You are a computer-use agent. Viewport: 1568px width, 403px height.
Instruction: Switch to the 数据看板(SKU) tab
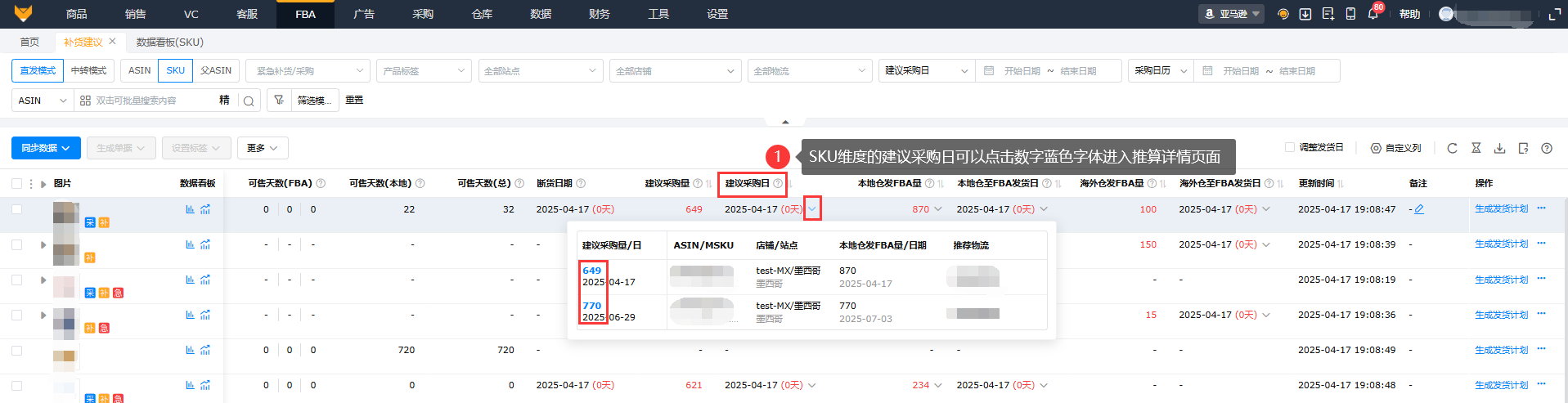click(x=170, y=42)
